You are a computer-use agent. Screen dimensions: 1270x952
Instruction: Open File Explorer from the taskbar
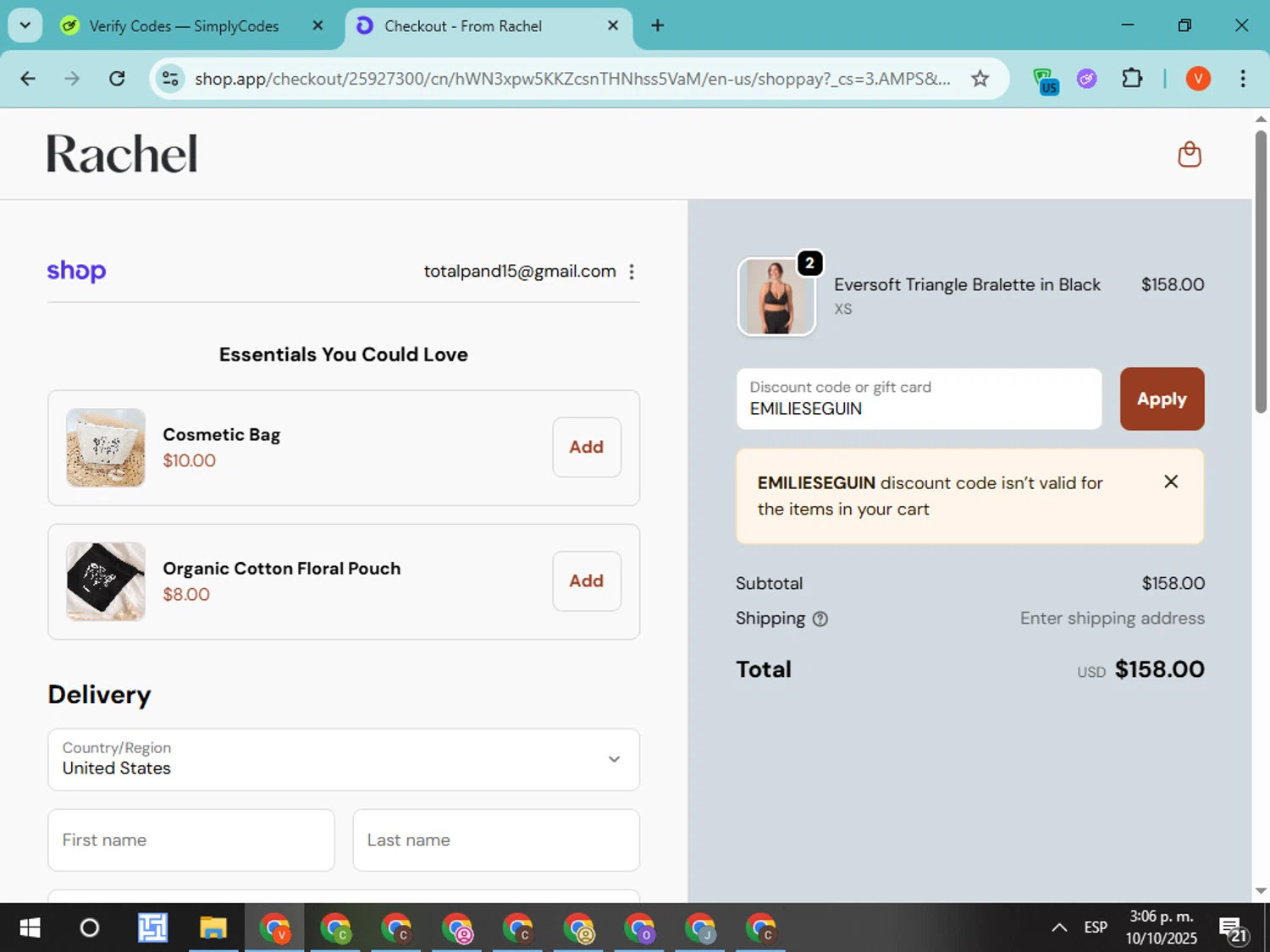[213, 928]
